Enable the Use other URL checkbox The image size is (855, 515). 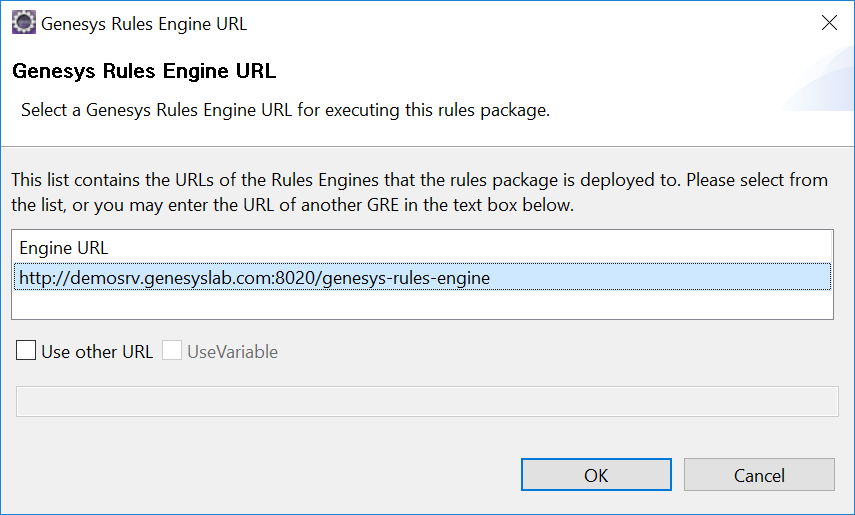(26, 351)
